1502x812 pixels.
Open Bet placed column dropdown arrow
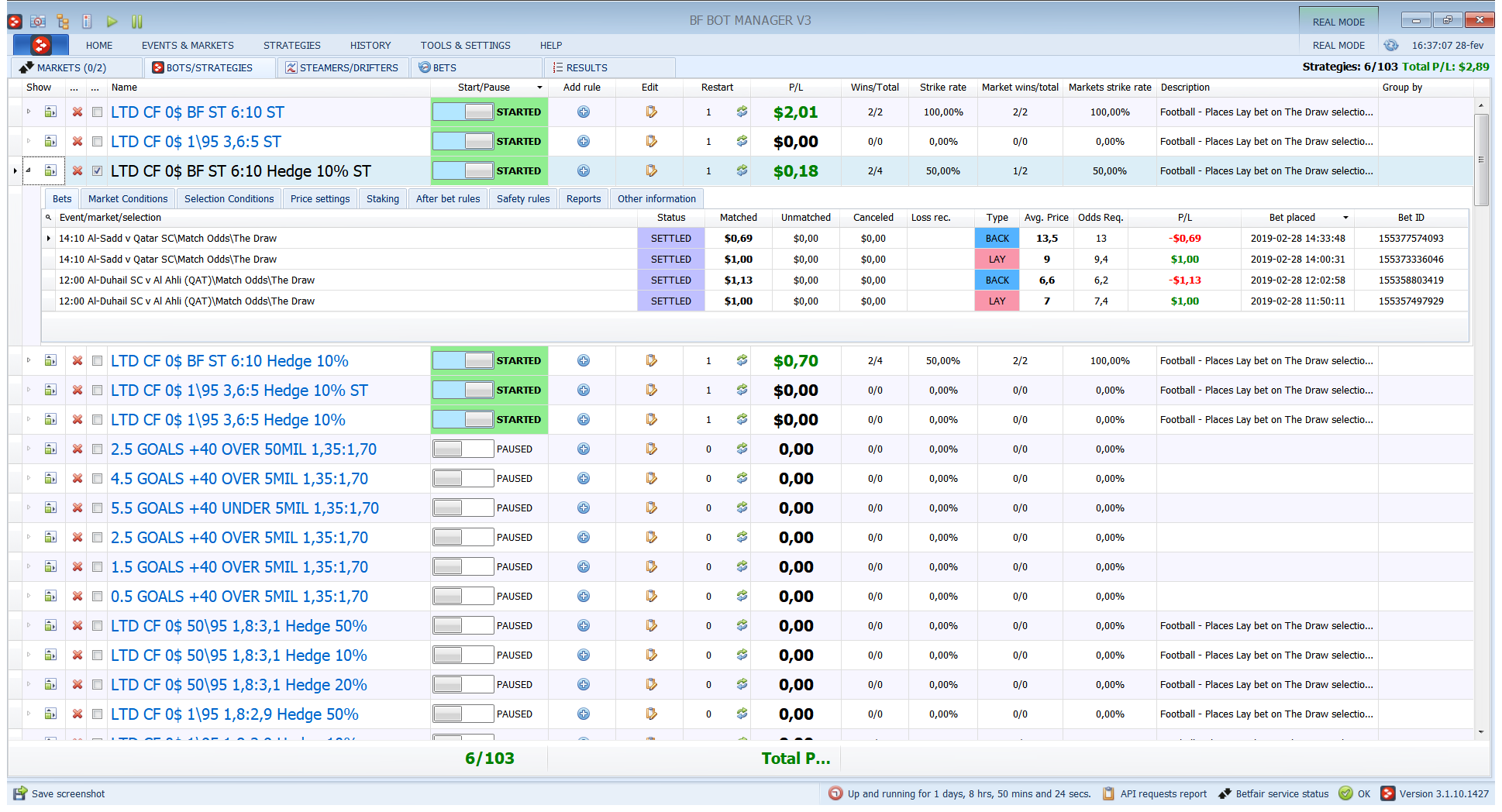coord(1345,218)
